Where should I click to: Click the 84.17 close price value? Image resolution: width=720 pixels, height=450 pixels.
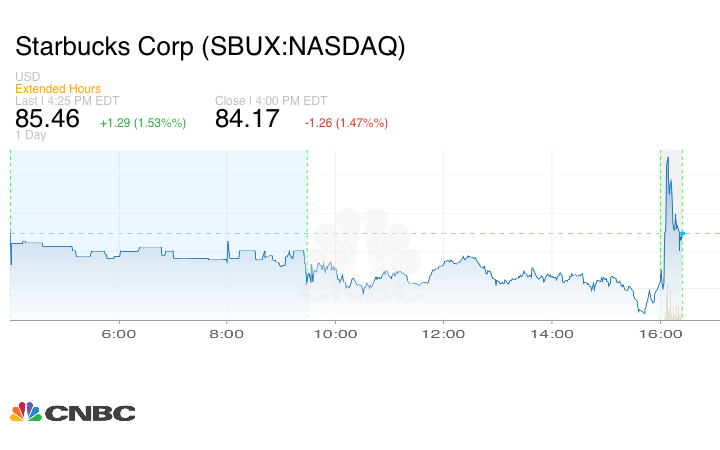tap(248, 120)
